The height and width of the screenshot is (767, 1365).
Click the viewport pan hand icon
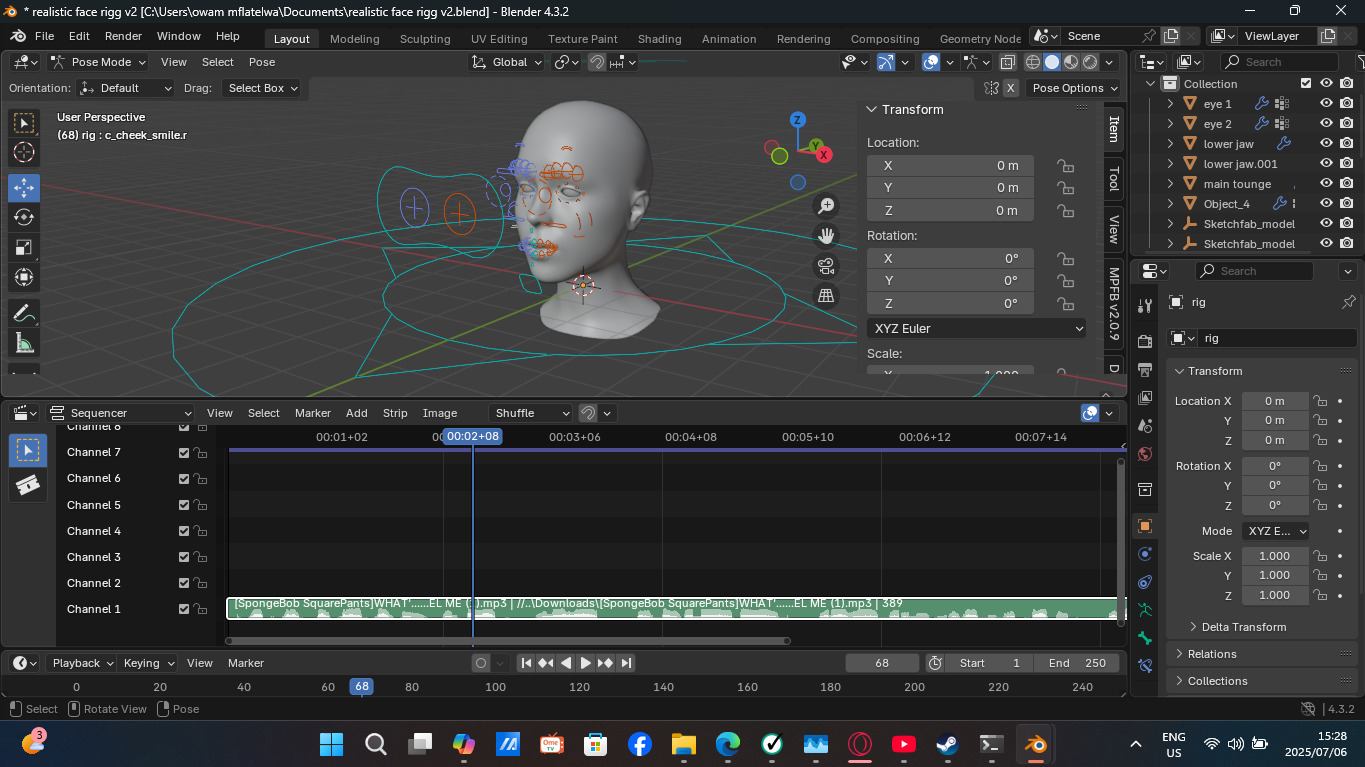pos(826,236)
